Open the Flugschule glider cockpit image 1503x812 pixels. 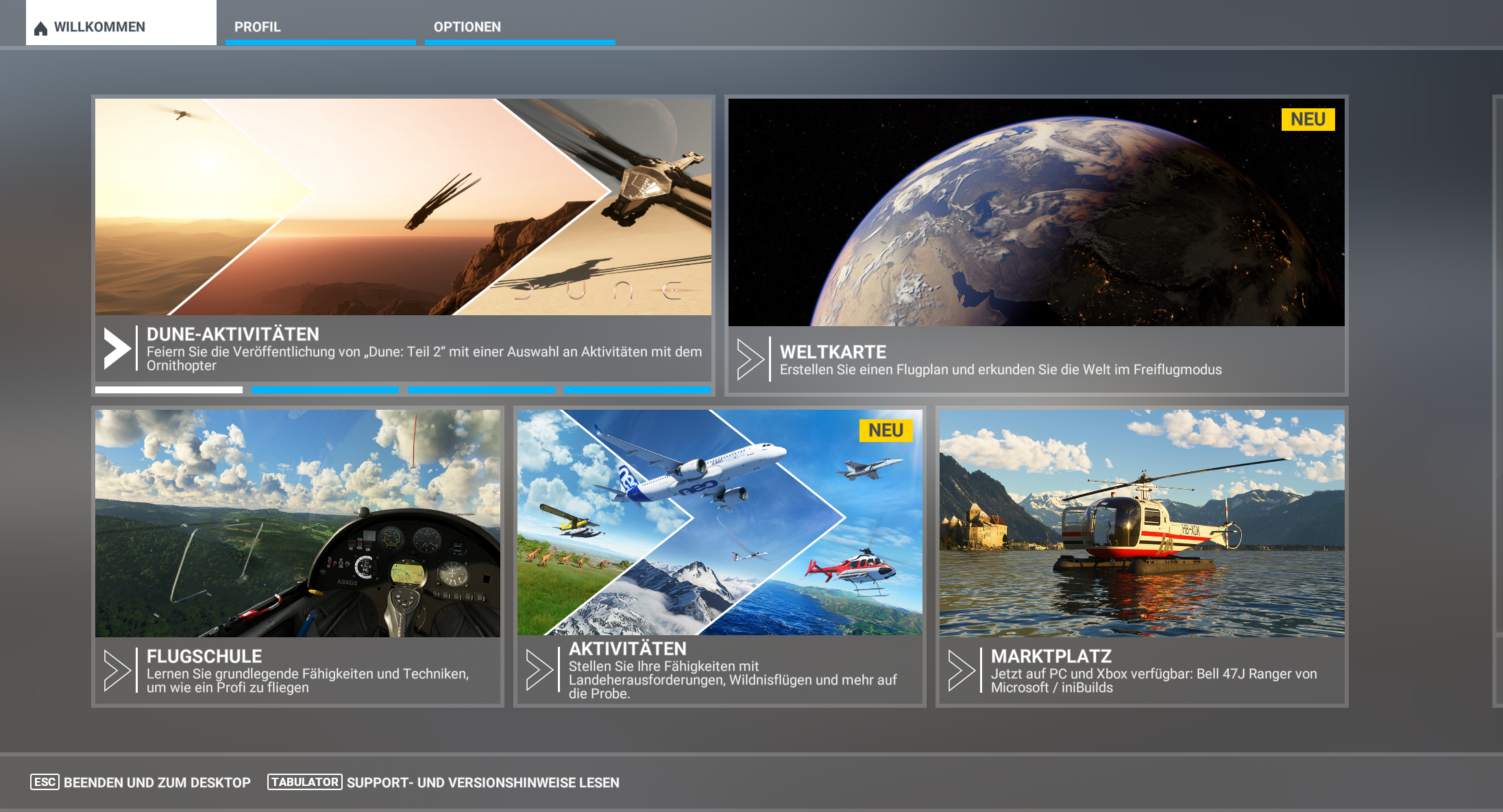point(297,524)
